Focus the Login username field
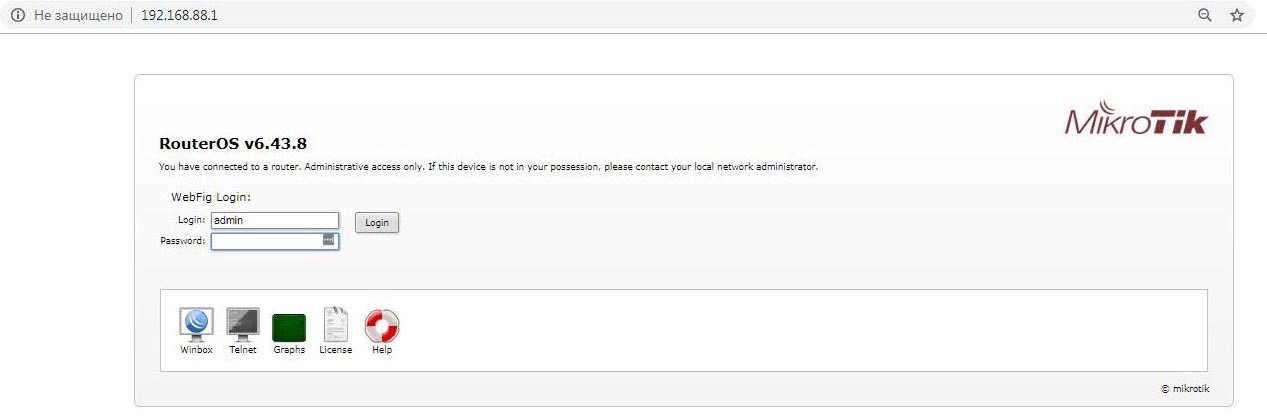The height and width of the screenshot is (418, 1267). [x=275, y=220]
